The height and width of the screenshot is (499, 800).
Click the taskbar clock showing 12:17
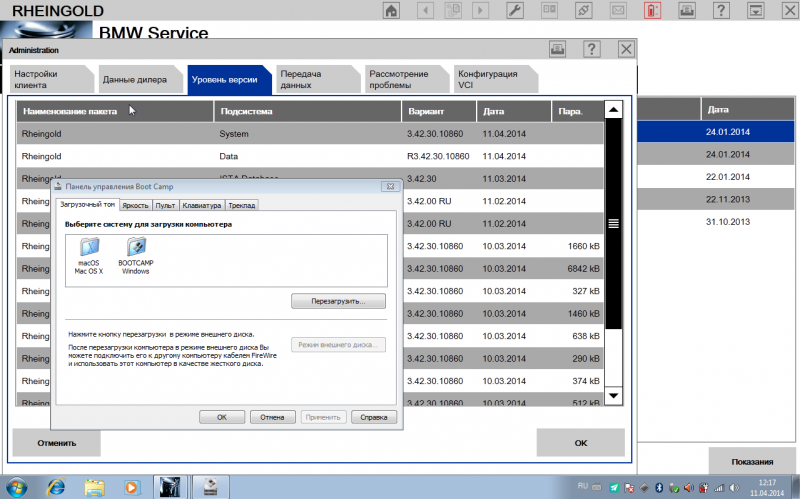767,487
